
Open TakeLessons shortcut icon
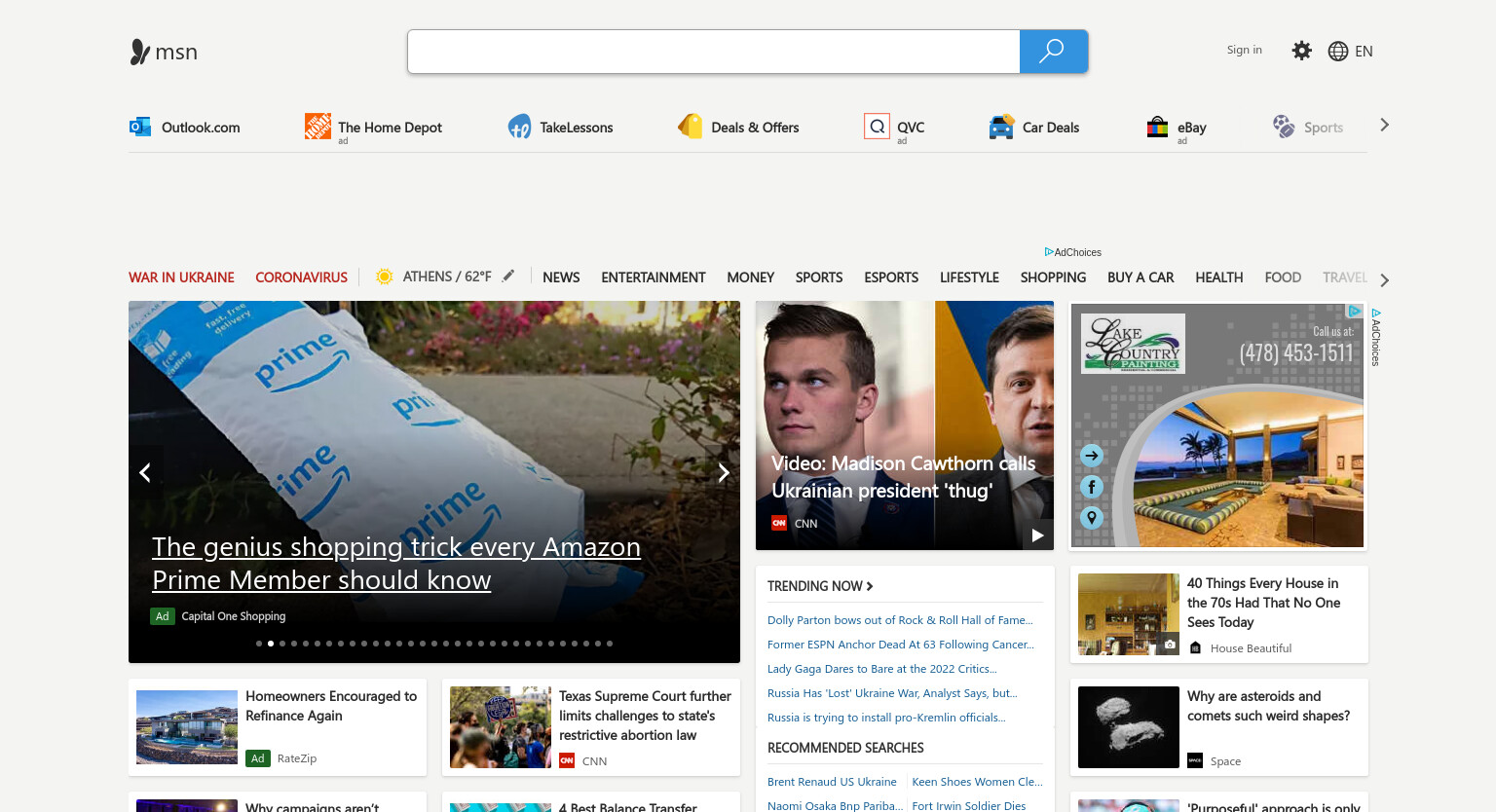tap(519, 127)
